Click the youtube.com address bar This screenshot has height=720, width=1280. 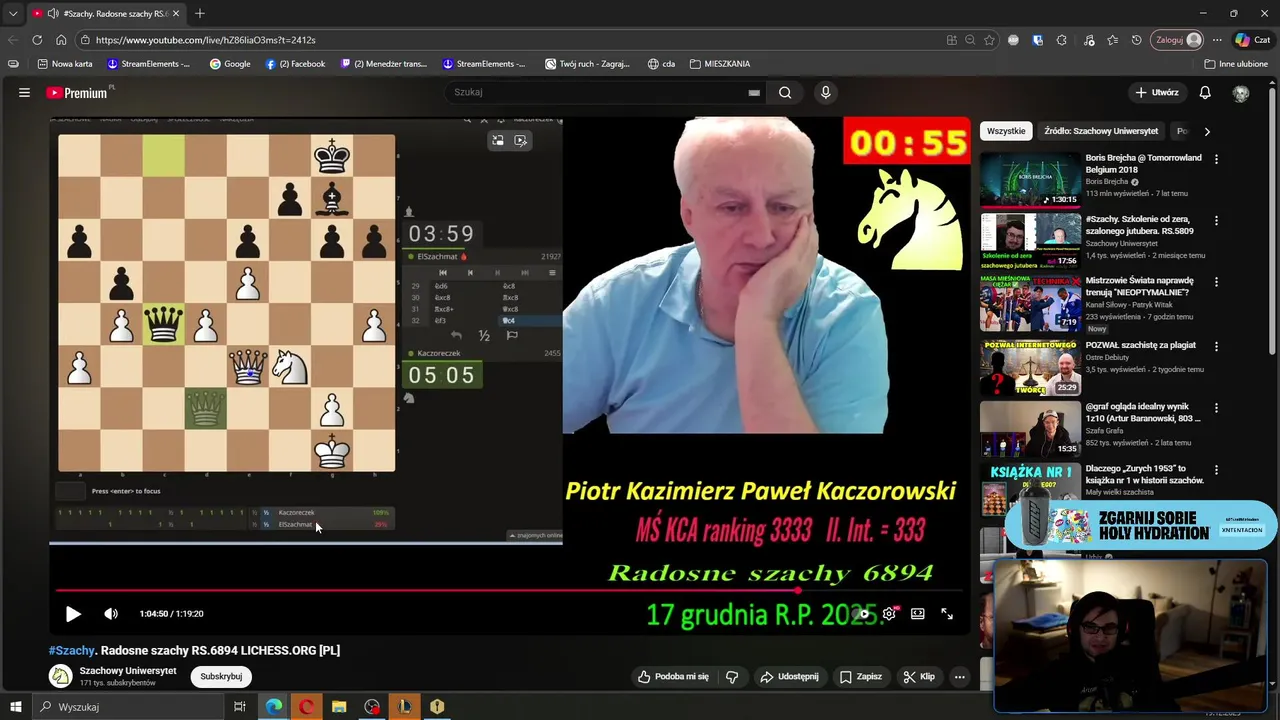pos(510,40)
